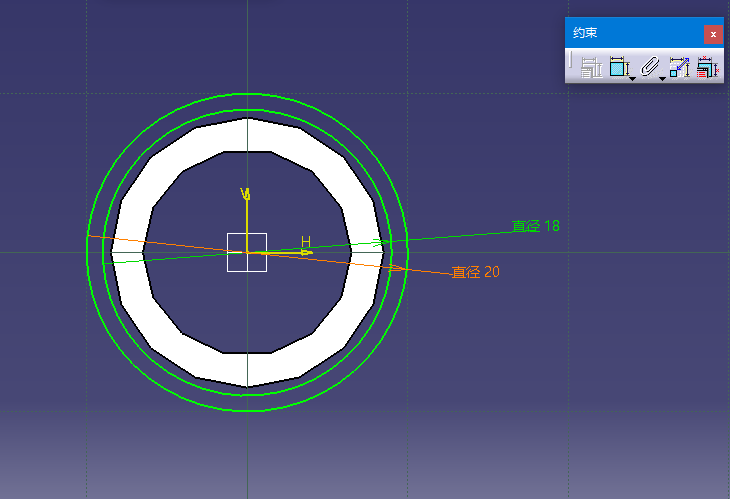Click the H horizontal axis label
The width and height of the screenshot is (730, 499).
pyautogui.click(x=305, y=242)
